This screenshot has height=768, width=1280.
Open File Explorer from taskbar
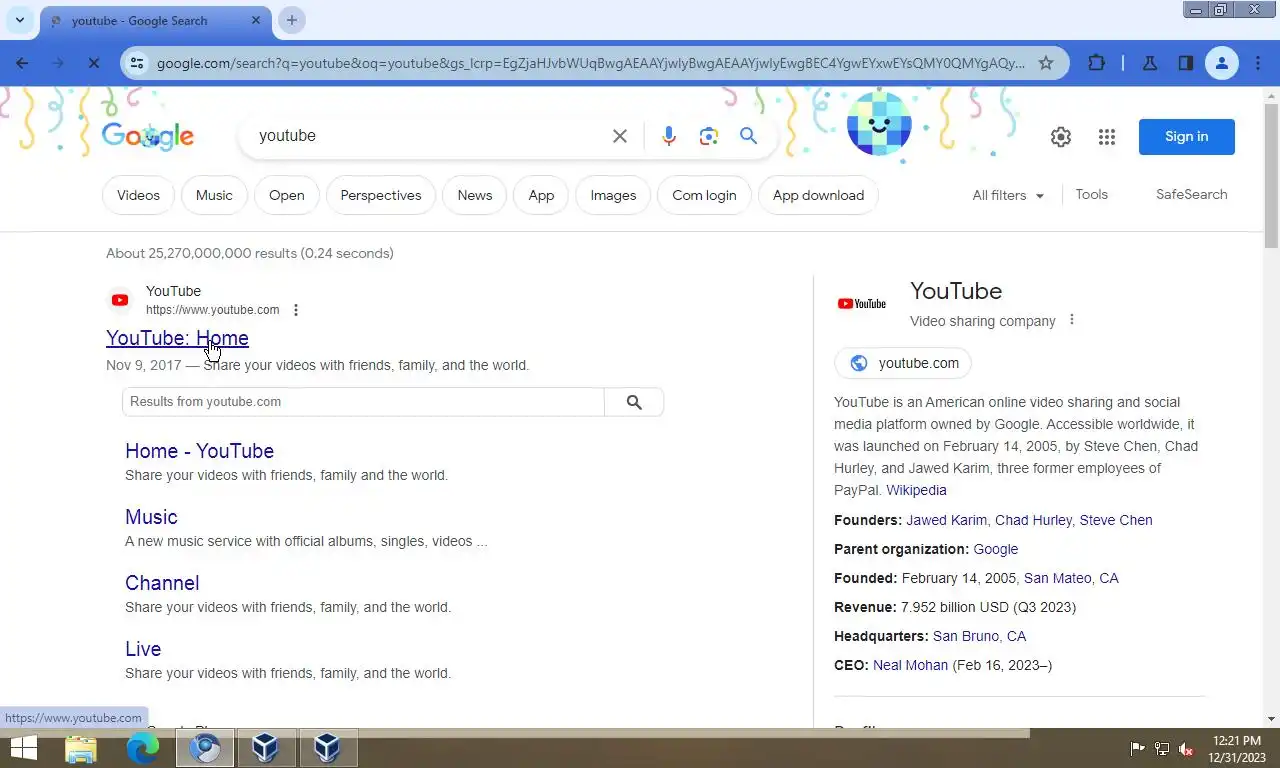(x=81, y=748)
